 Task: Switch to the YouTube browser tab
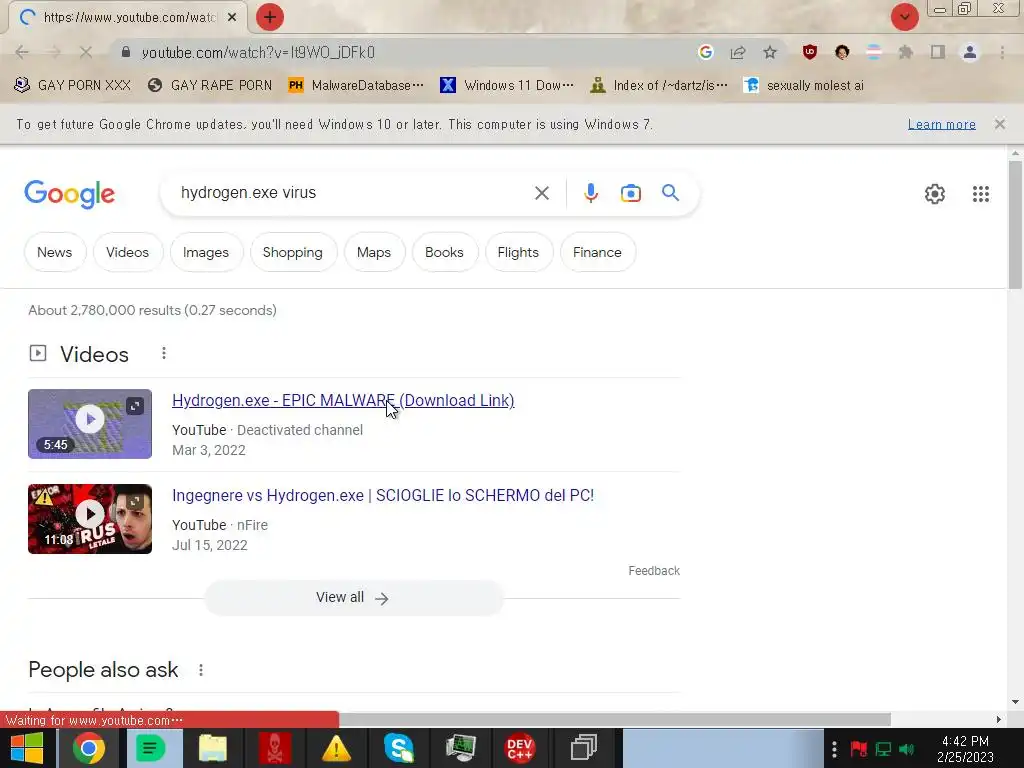(127, 17)
